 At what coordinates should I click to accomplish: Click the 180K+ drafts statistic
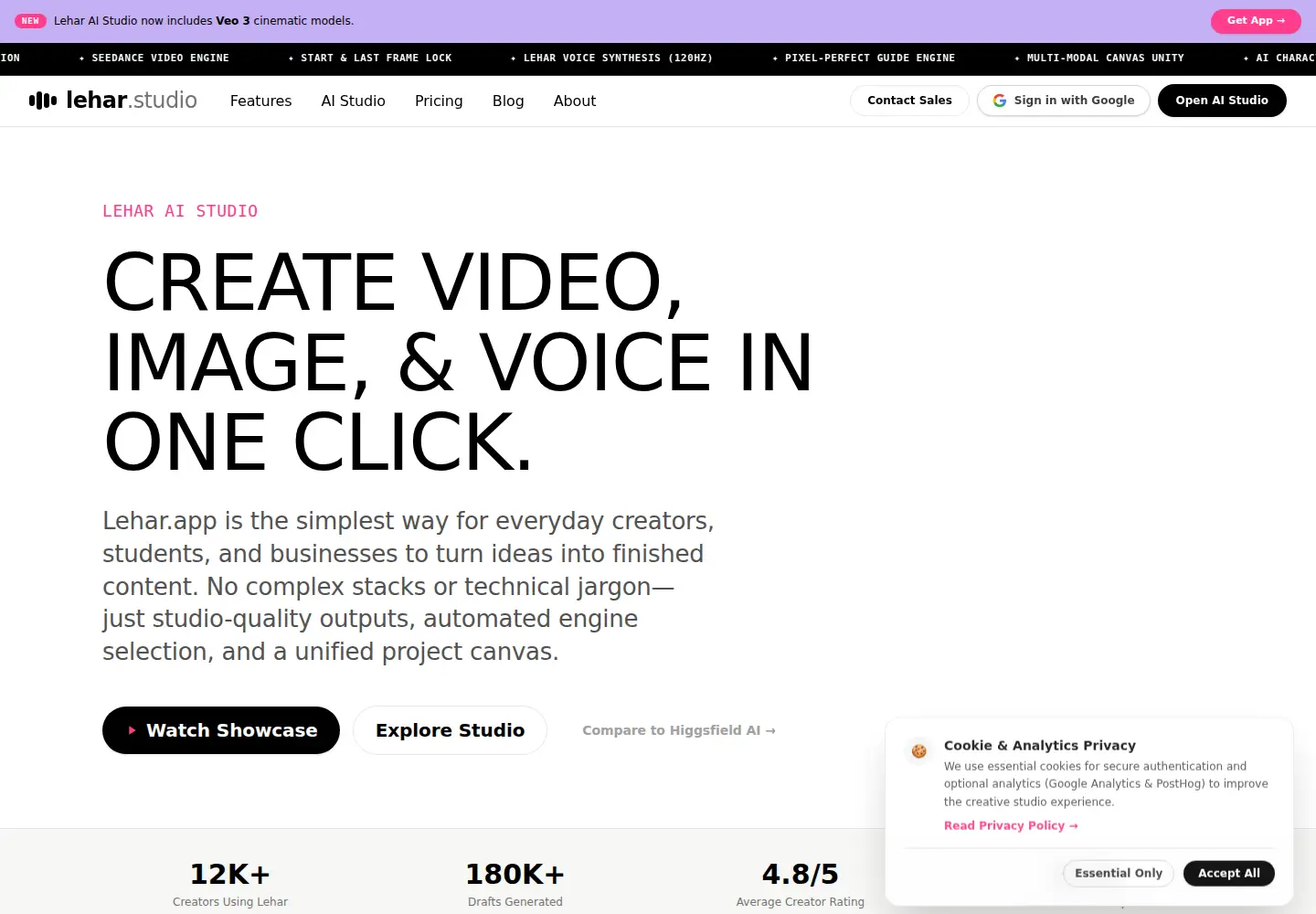(515, 875)
